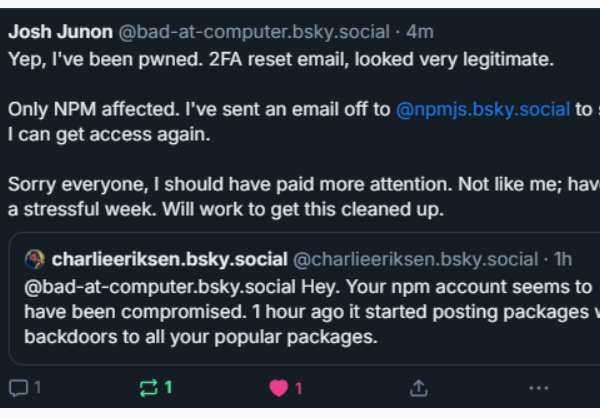Open the three-dot more options menu
600x418 pixels.
click(539, 387)
